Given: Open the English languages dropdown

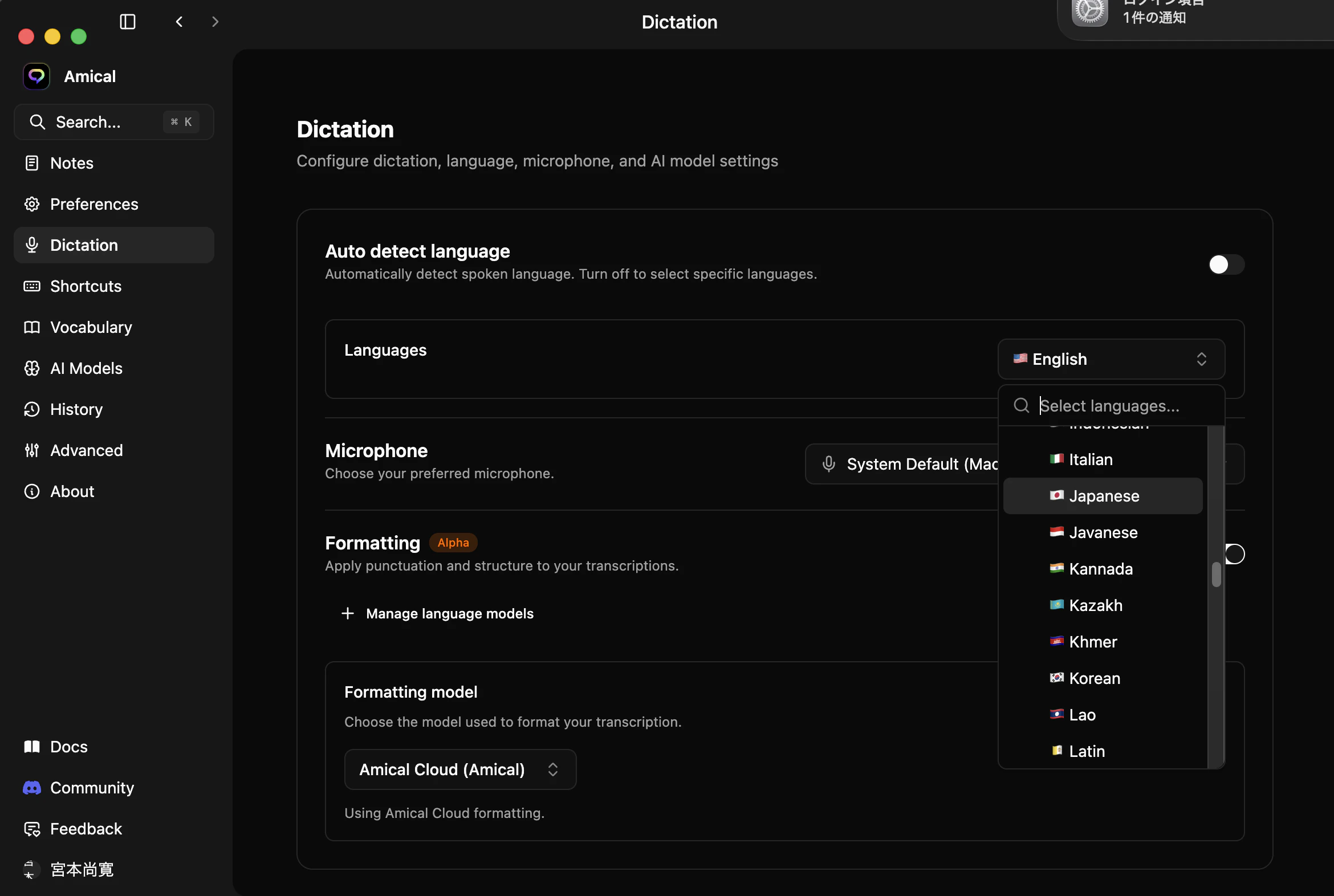Looking at the screenshot, I should (x=1111, y=359).
